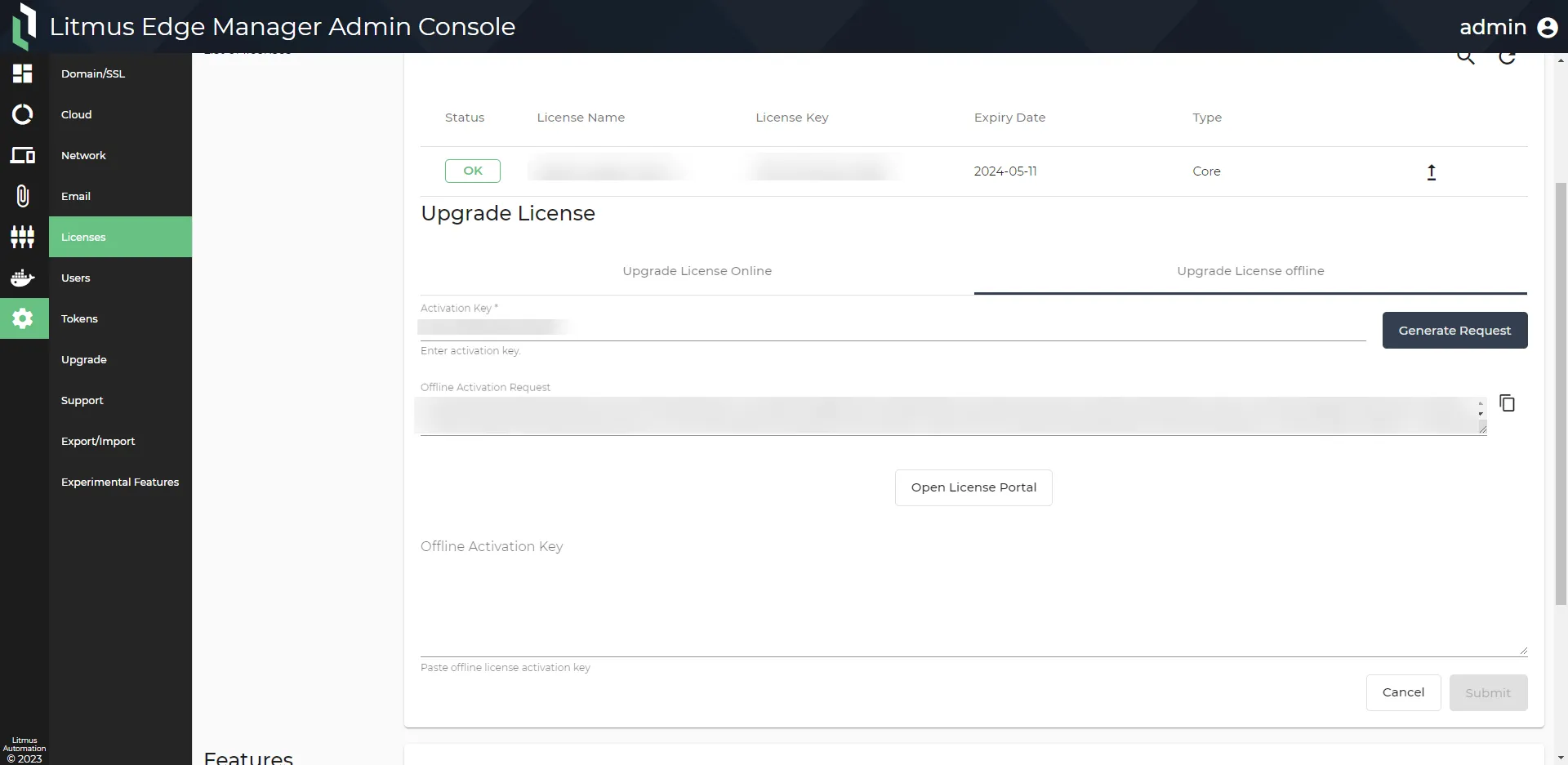
Task: Open the connector pins icon in sidebar
Action: (x=23, y=237)
